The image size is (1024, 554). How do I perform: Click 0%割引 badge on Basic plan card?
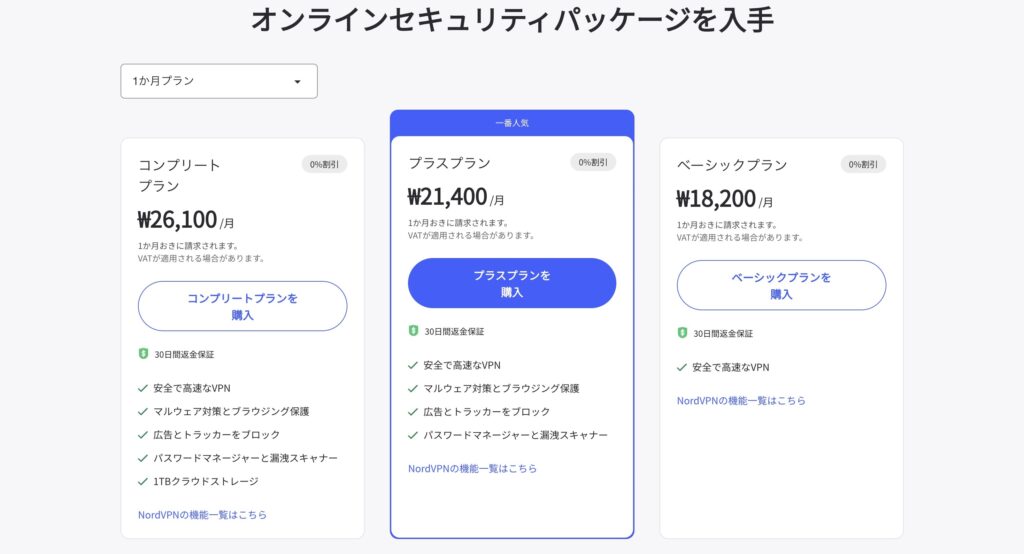click(863, 164)
